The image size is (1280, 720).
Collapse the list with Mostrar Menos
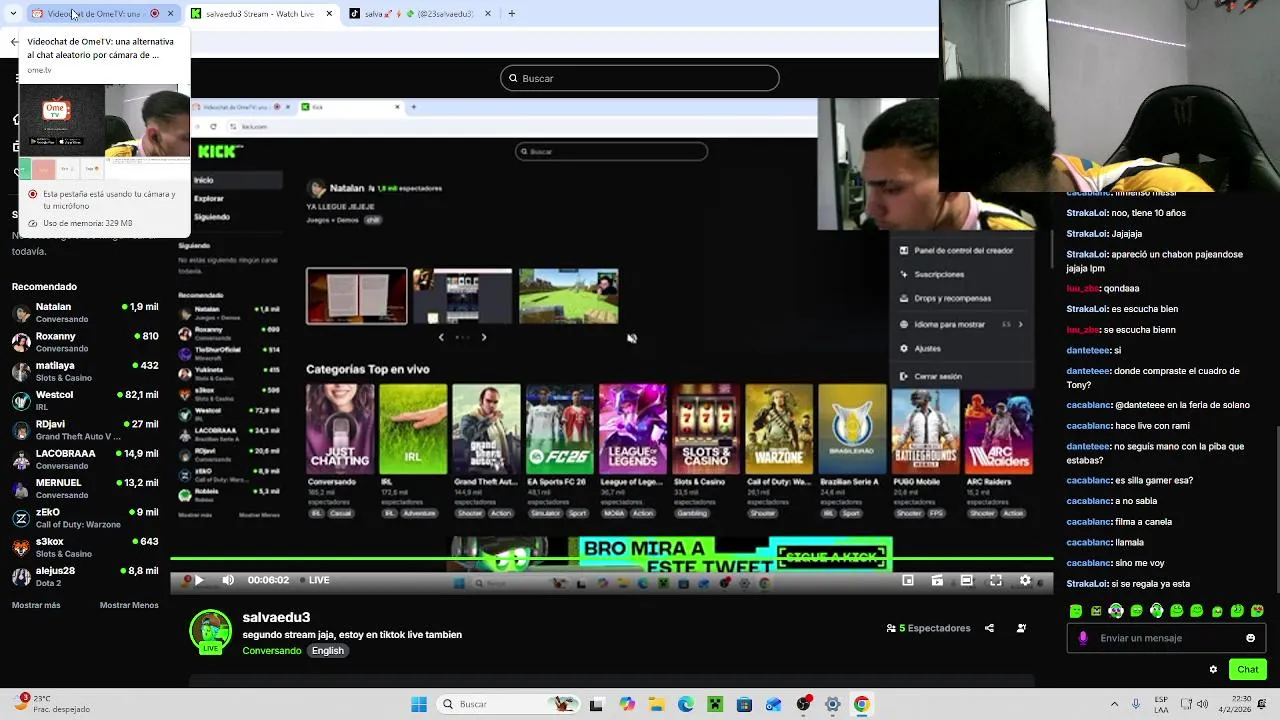pyautogui.click(x=129, y=605)
